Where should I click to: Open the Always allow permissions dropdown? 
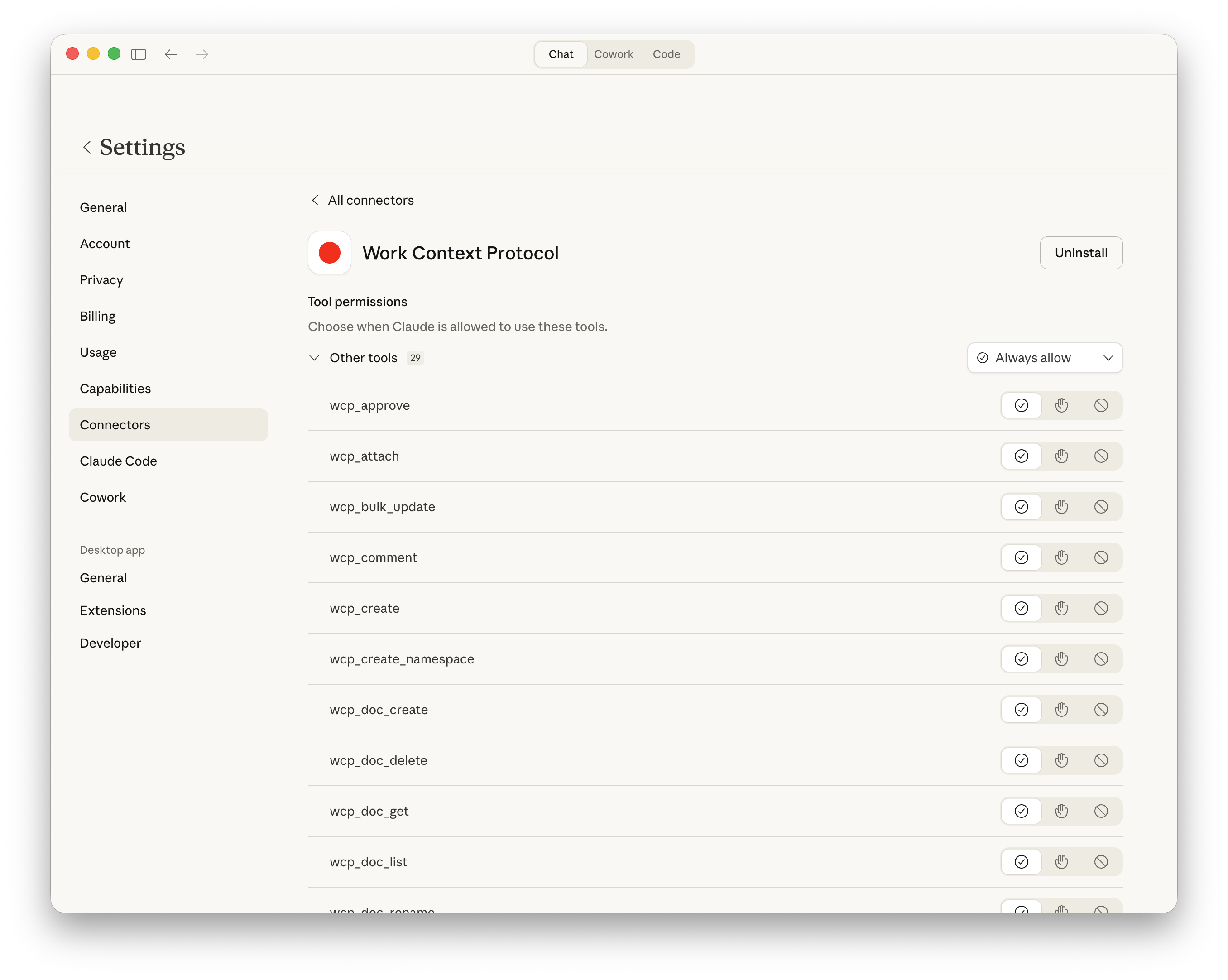[1044, 357]
